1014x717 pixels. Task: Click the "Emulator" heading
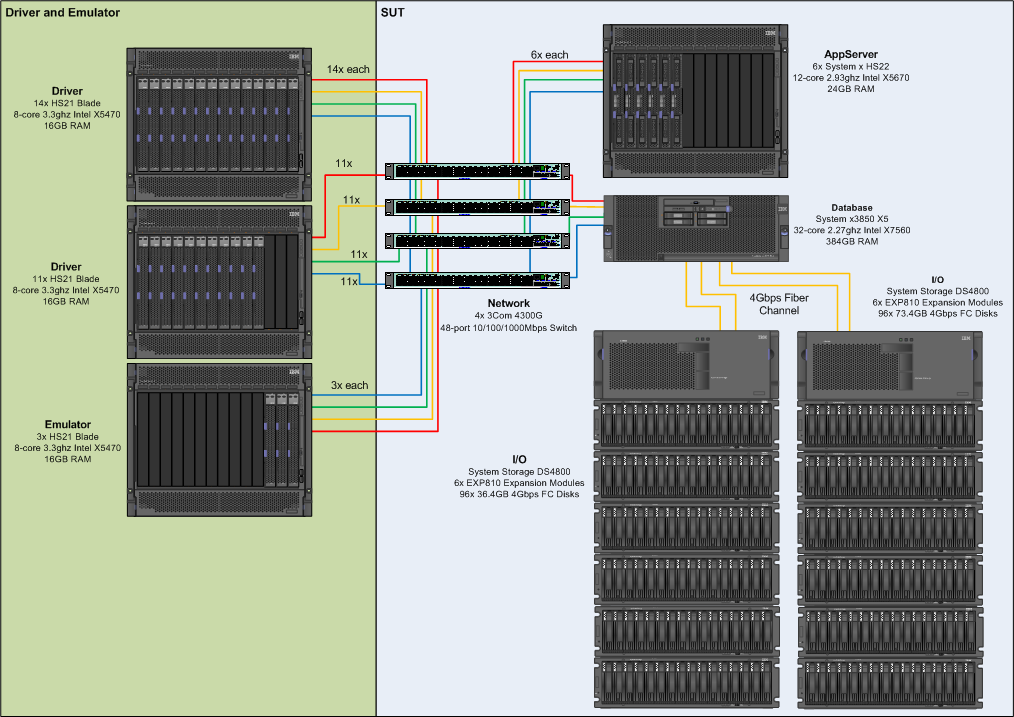(68, 424)
